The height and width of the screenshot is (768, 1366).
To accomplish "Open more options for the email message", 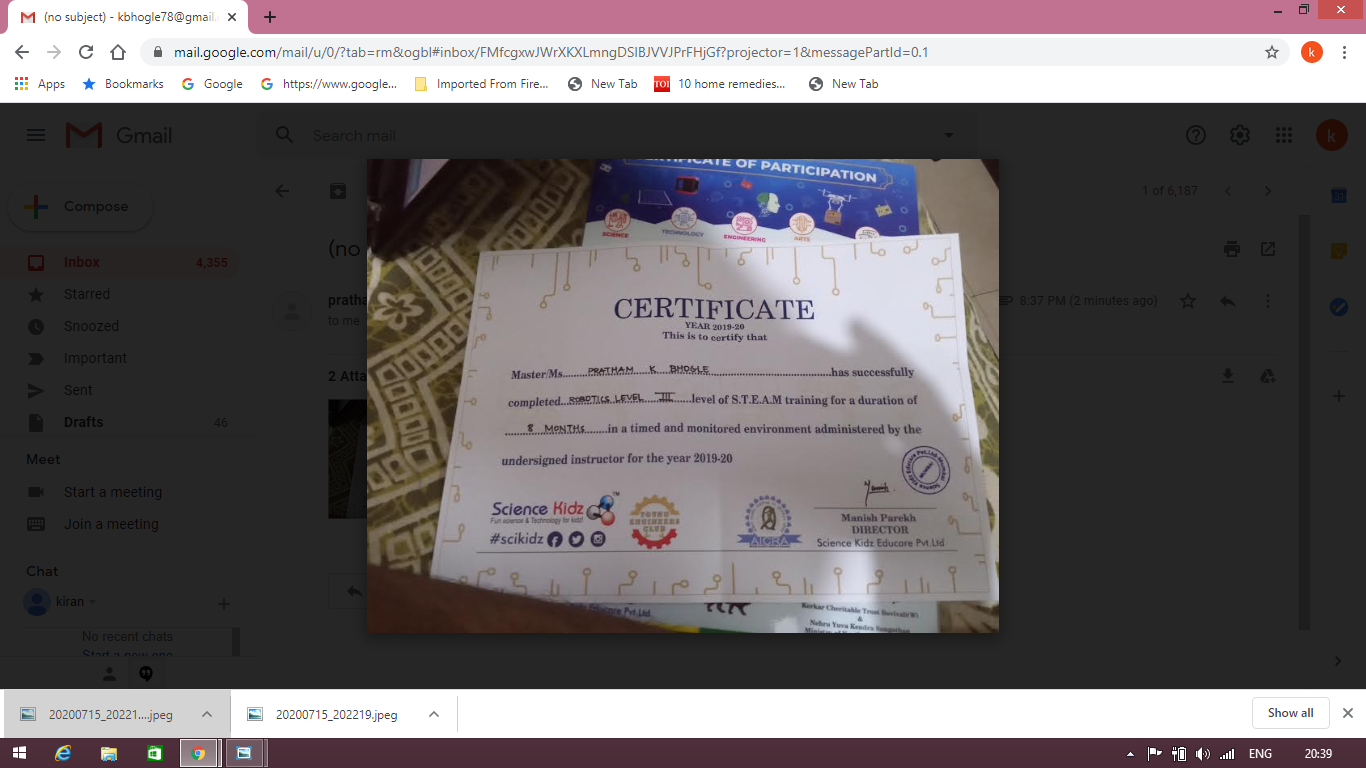I will tap(1268, 301).
